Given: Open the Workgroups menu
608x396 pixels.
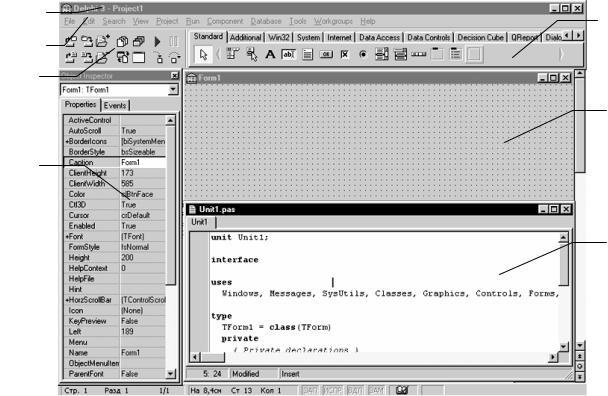Looking at the screenshot, I should [333, 21].
